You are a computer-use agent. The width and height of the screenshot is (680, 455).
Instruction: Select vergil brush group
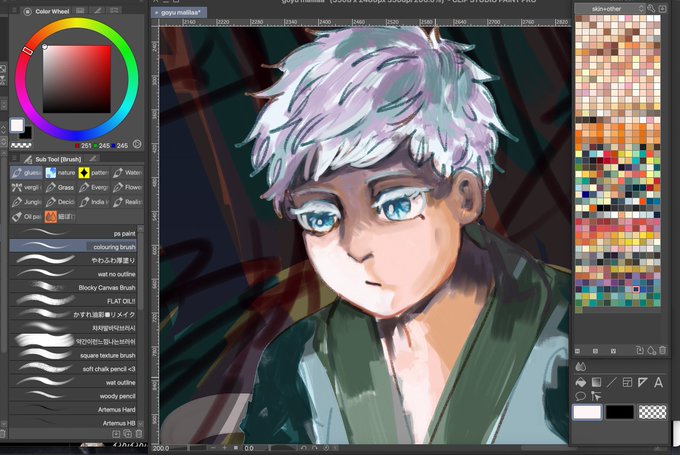(x=26, y=187)
